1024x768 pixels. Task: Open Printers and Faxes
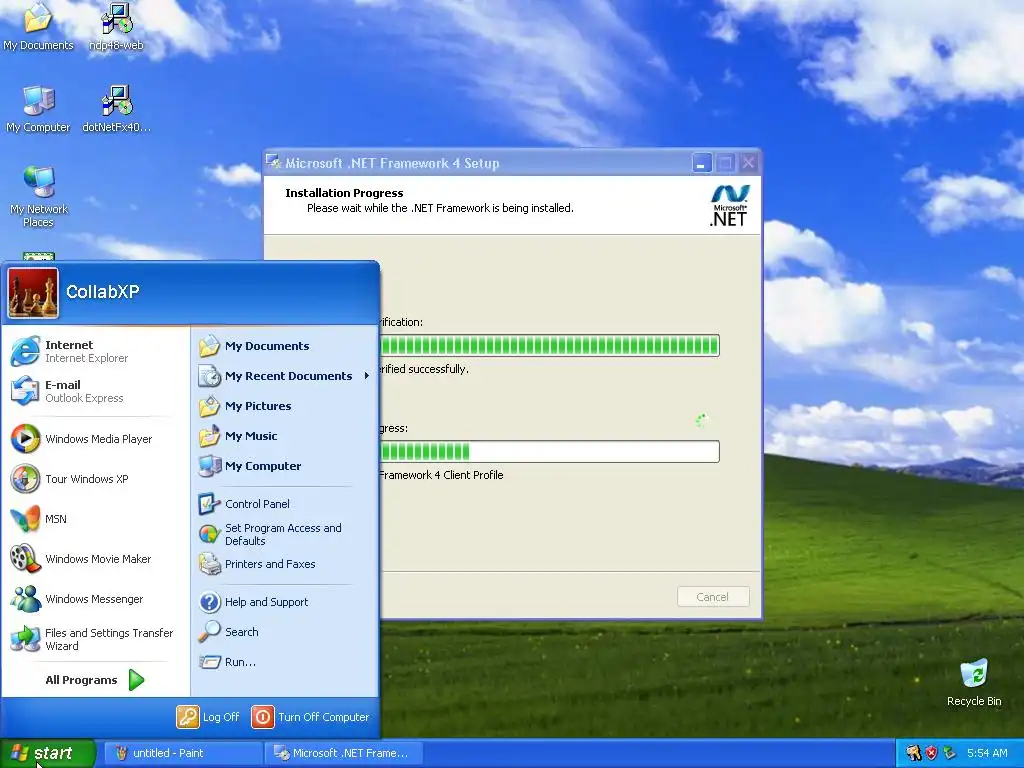click(284, 564)
